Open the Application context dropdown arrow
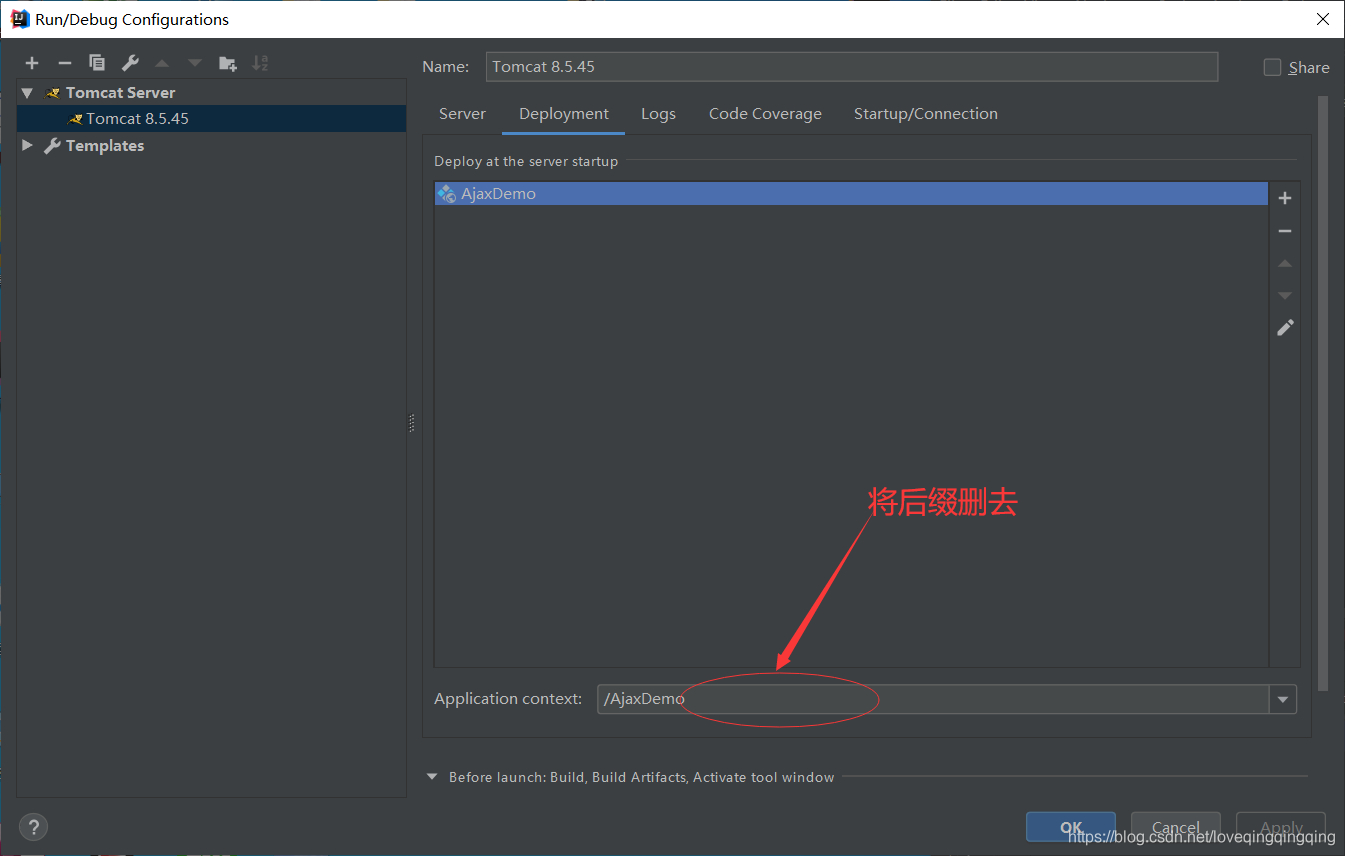The image size is (1345, 856). [1283, 699]
